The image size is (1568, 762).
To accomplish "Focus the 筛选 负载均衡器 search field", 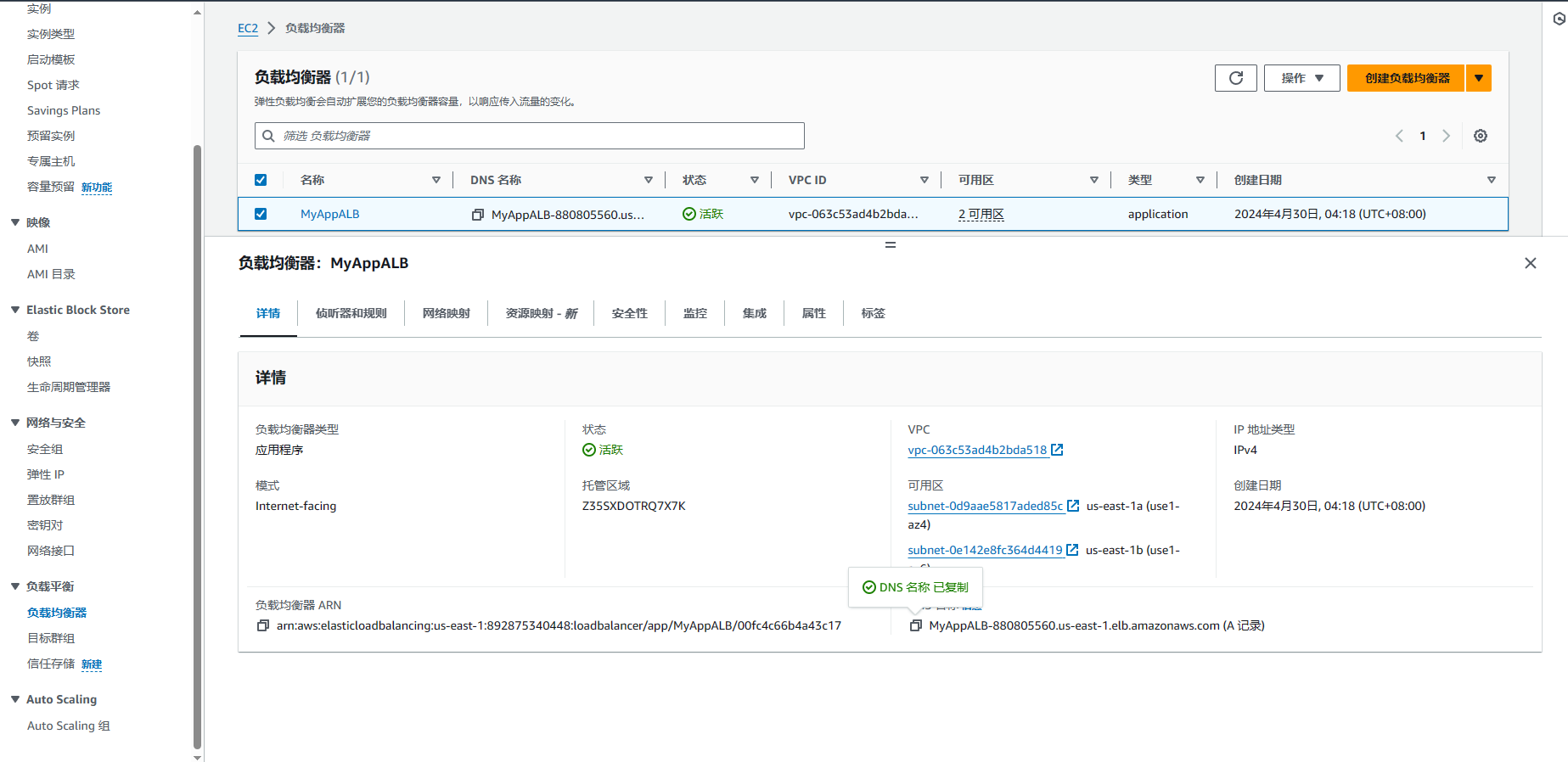I will (530, 136).
